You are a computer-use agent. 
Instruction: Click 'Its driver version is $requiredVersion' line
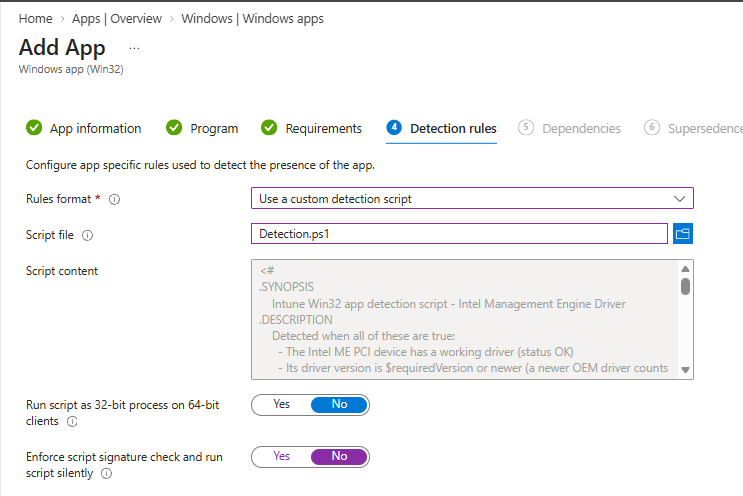click(x=473, y=368)
